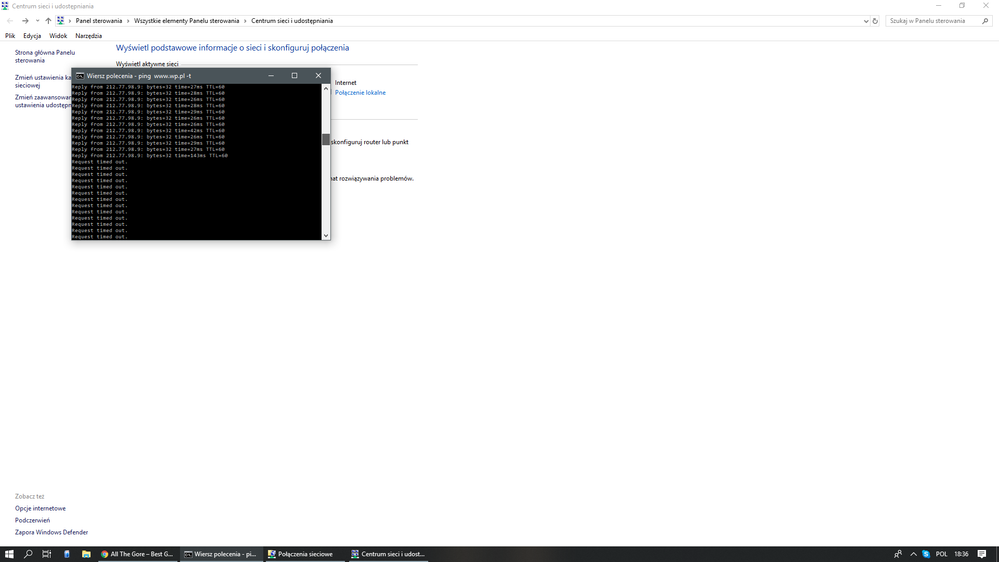Expand the recent locations dropdown arrow

[37, 20]
